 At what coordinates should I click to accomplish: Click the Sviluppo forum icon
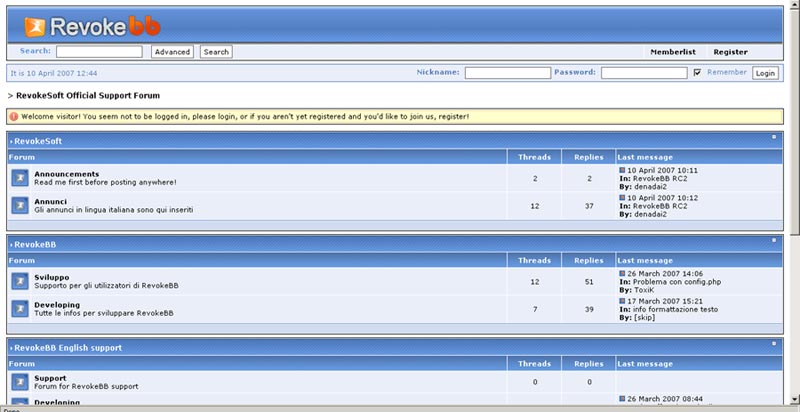[19, 281]
